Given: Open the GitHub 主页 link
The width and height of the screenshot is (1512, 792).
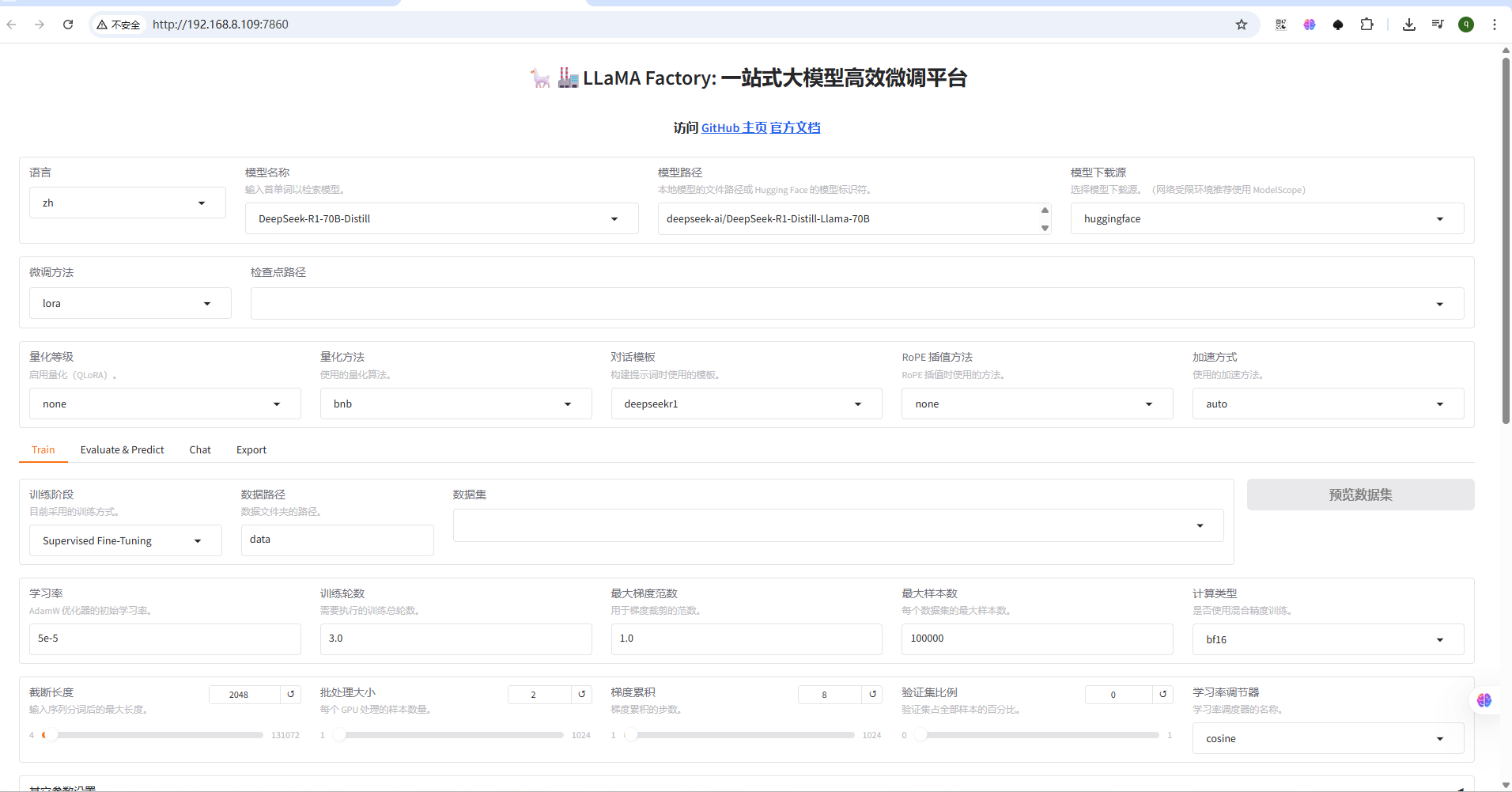Looking at the screenshot, I should tap(734, 128).
